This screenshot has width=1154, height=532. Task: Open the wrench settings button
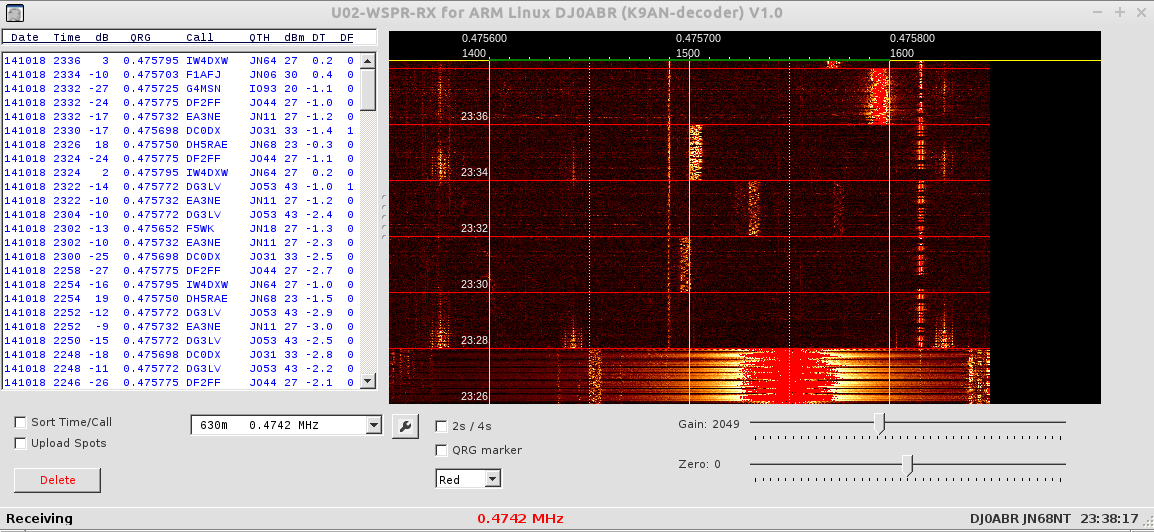[405, 425]
